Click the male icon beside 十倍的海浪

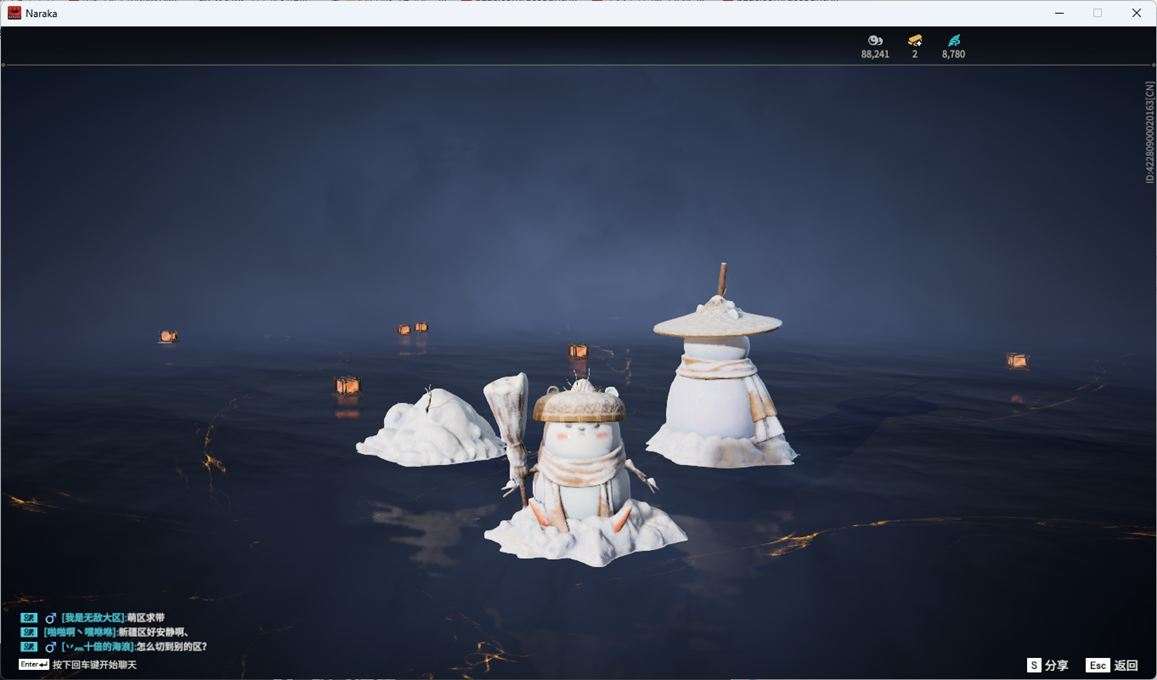pyautogui.click(x=50, y=647)
